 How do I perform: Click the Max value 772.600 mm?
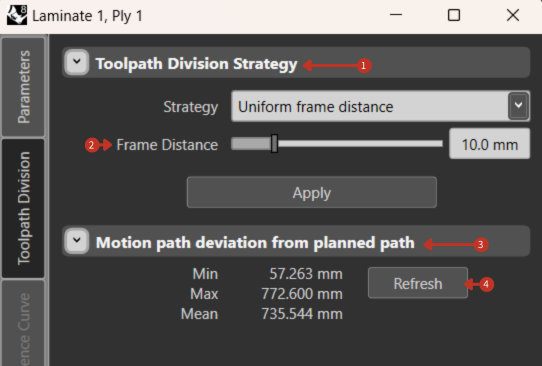coord(302,294)
